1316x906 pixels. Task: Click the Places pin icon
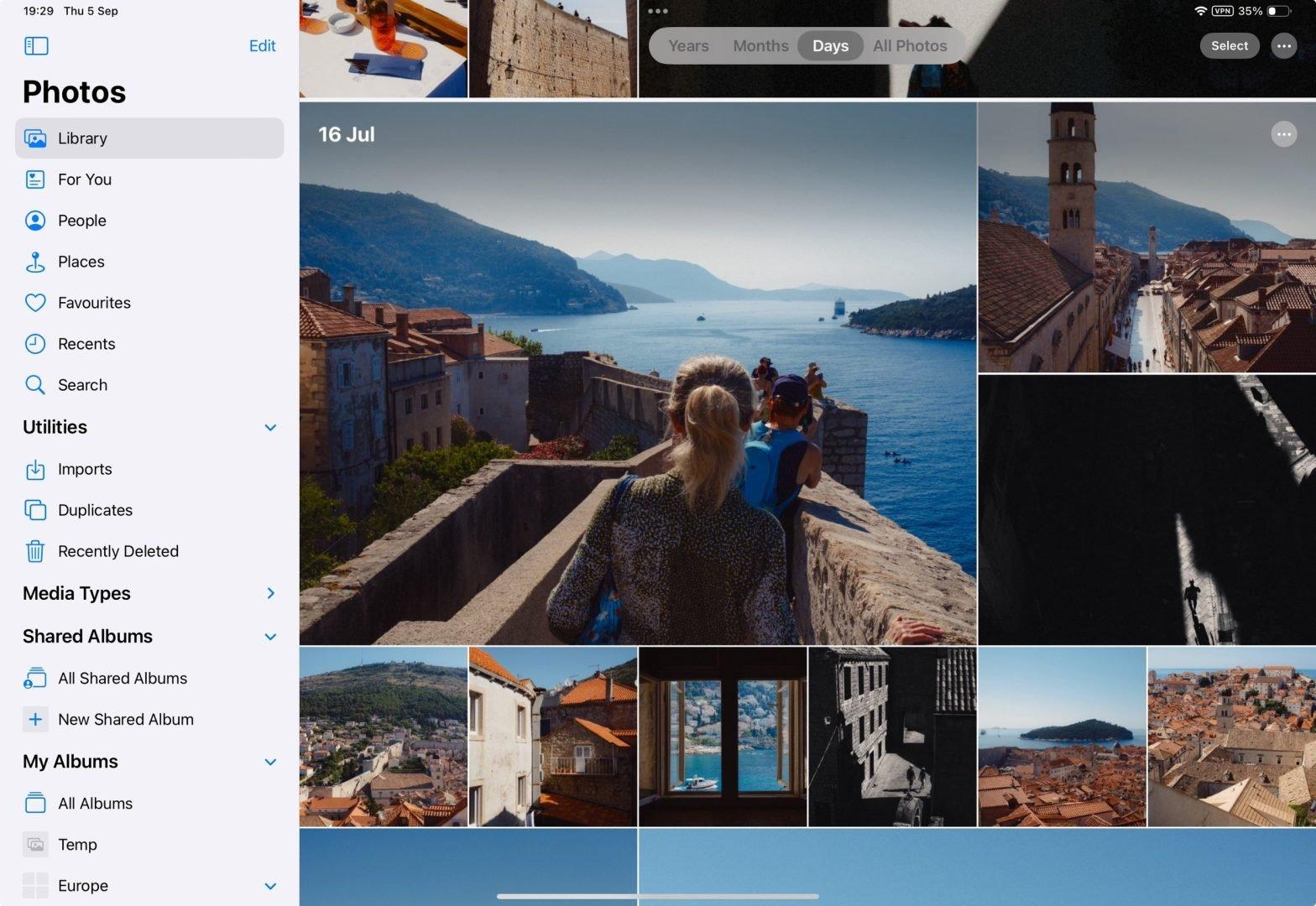(x=35, y=262)
